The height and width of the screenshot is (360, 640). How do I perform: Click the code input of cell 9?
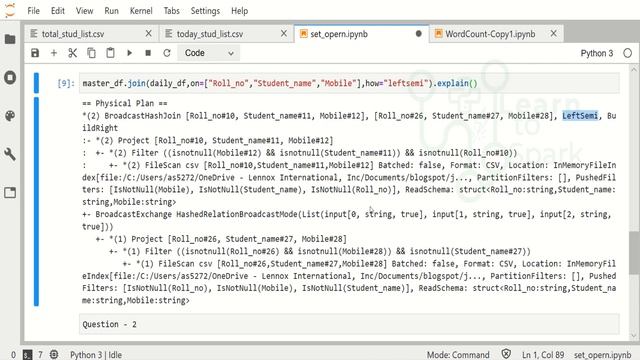click(x=349, y=83)
